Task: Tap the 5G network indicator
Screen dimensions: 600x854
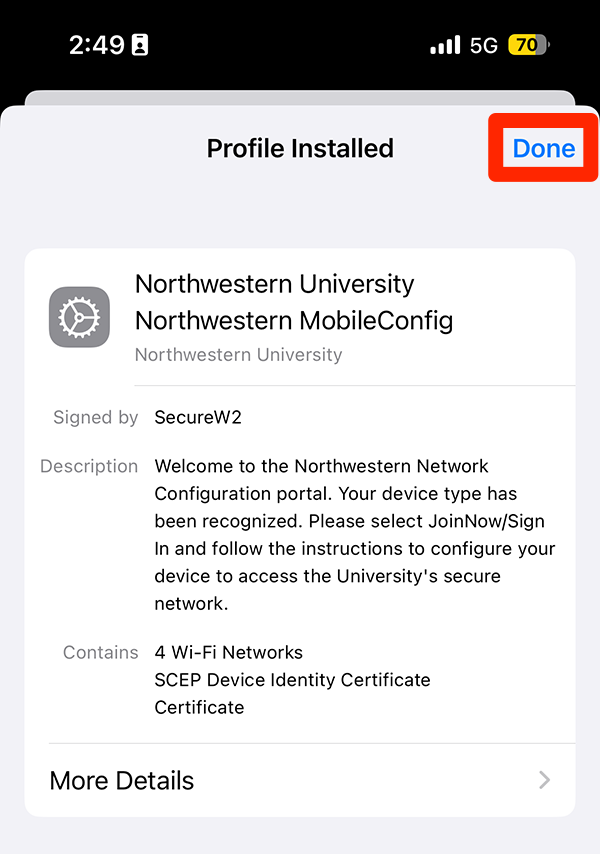Action: pos(484,45)
